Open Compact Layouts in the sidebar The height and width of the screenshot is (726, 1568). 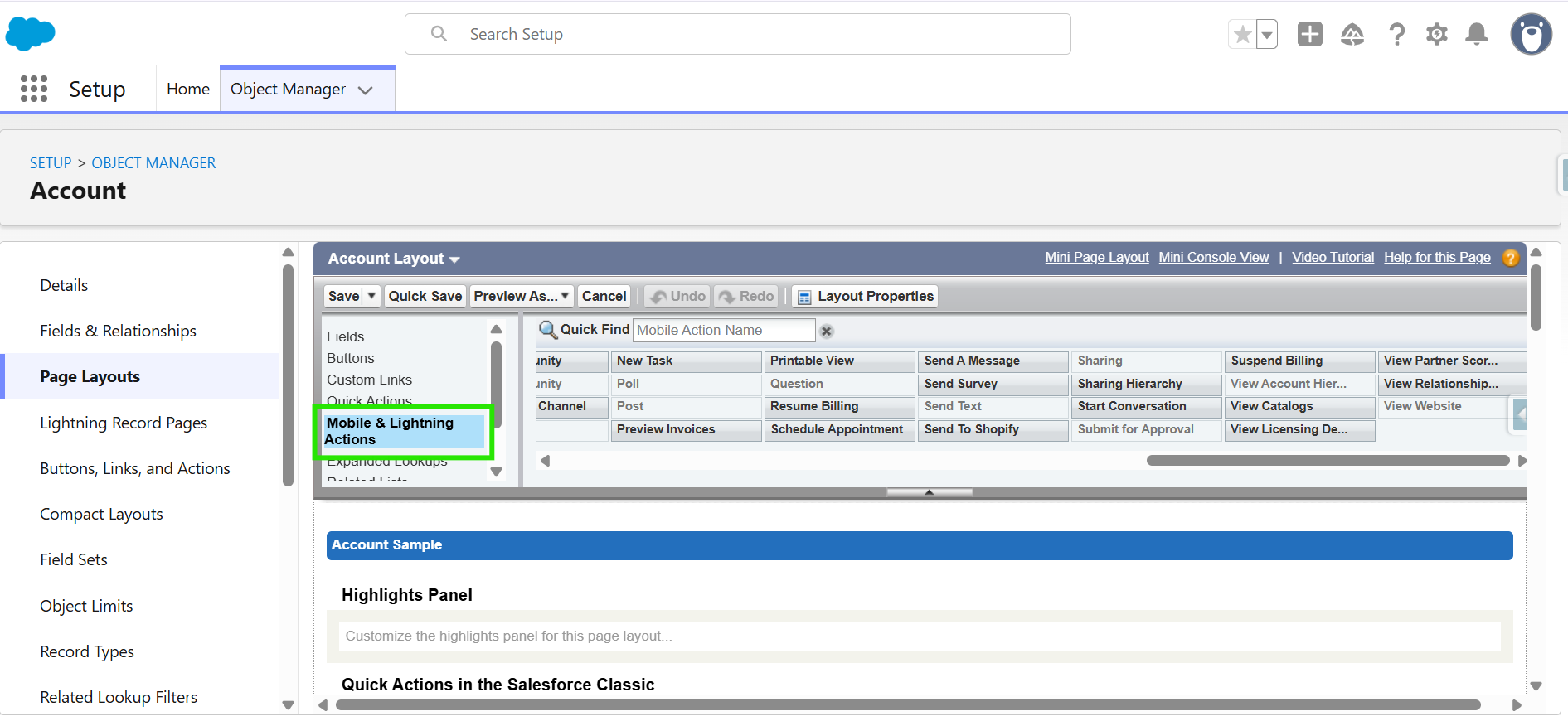click(101, 514)
